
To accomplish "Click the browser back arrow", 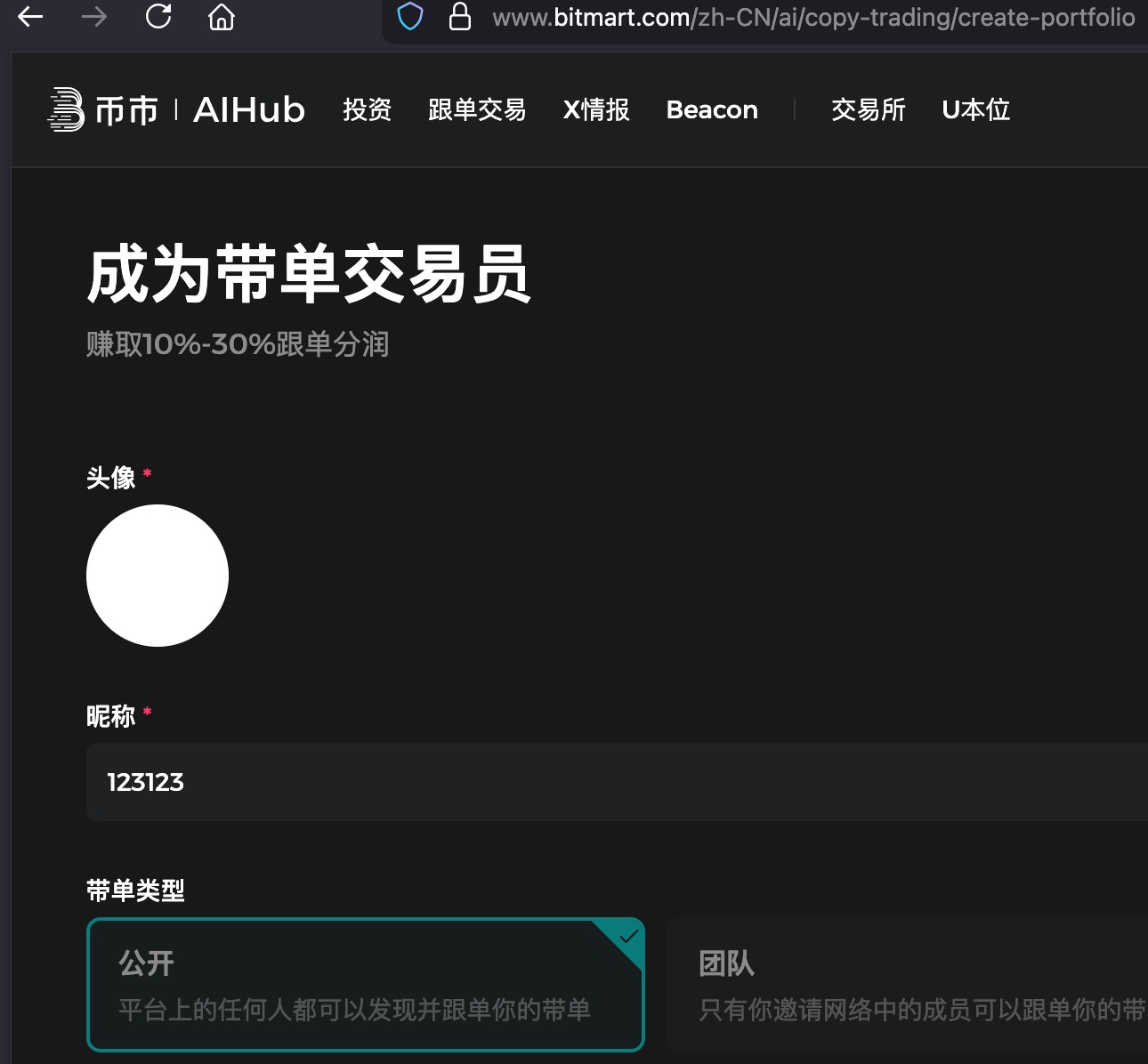I will coord(30,17).
